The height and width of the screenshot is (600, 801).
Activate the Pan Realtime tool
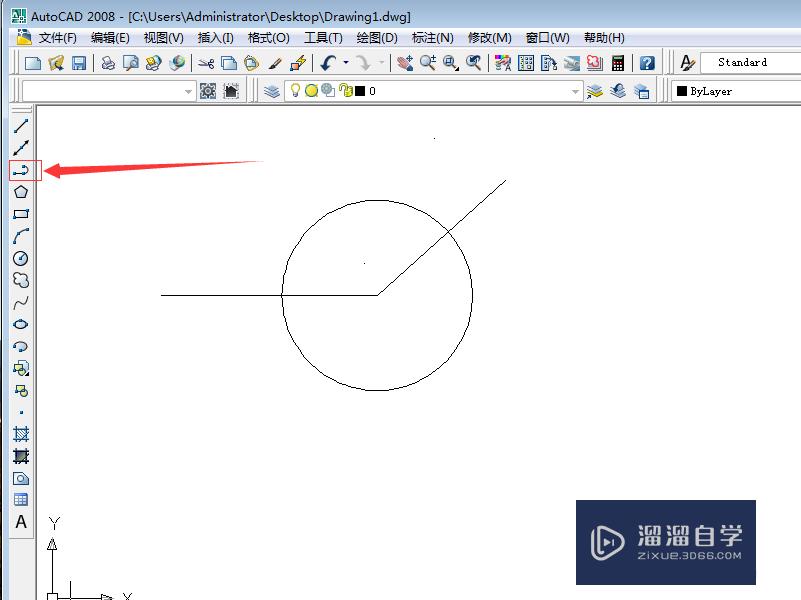[x=407, y=62]
